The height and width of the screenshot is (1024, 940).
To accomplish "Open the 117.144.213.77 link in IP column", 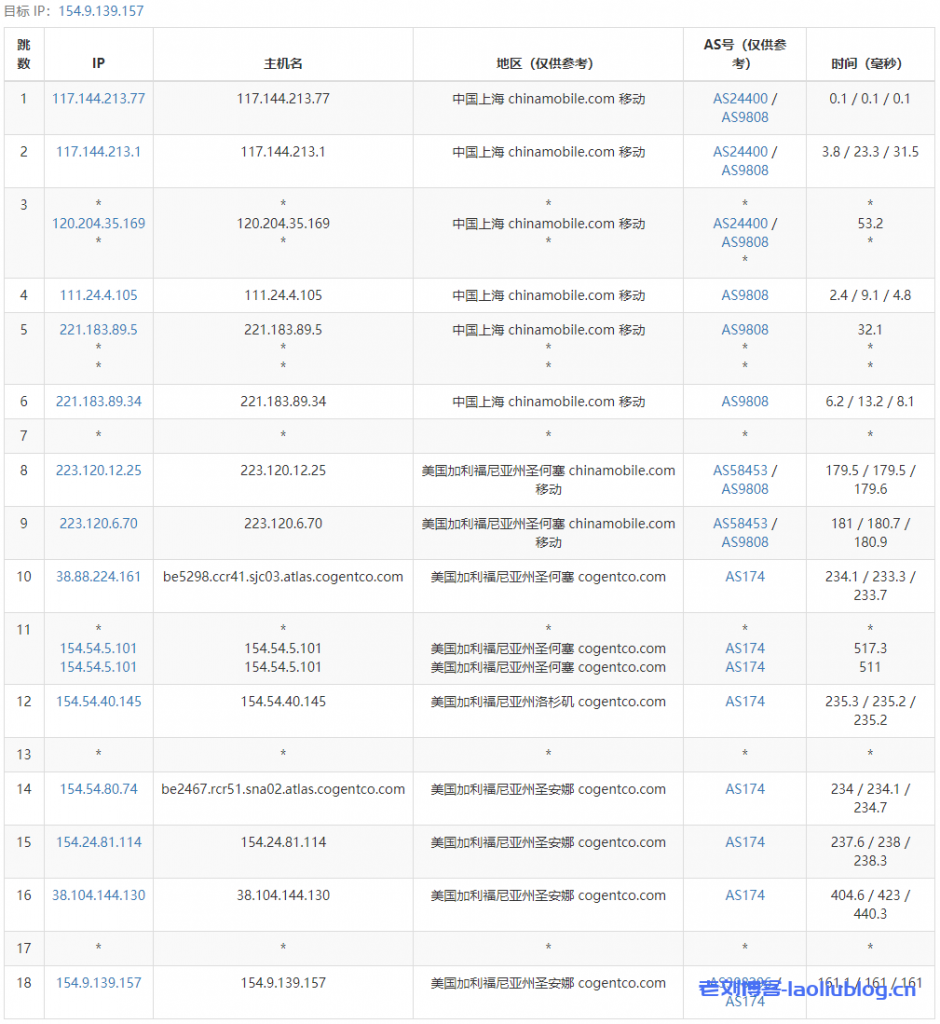I will coord(98,99).
